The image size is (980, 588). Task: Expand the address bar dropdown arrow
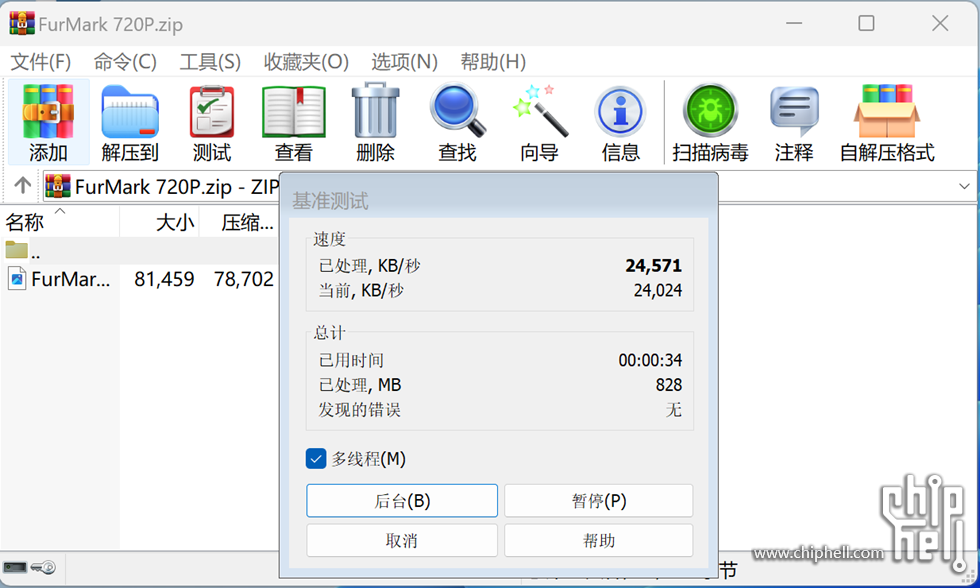point(964,186)
